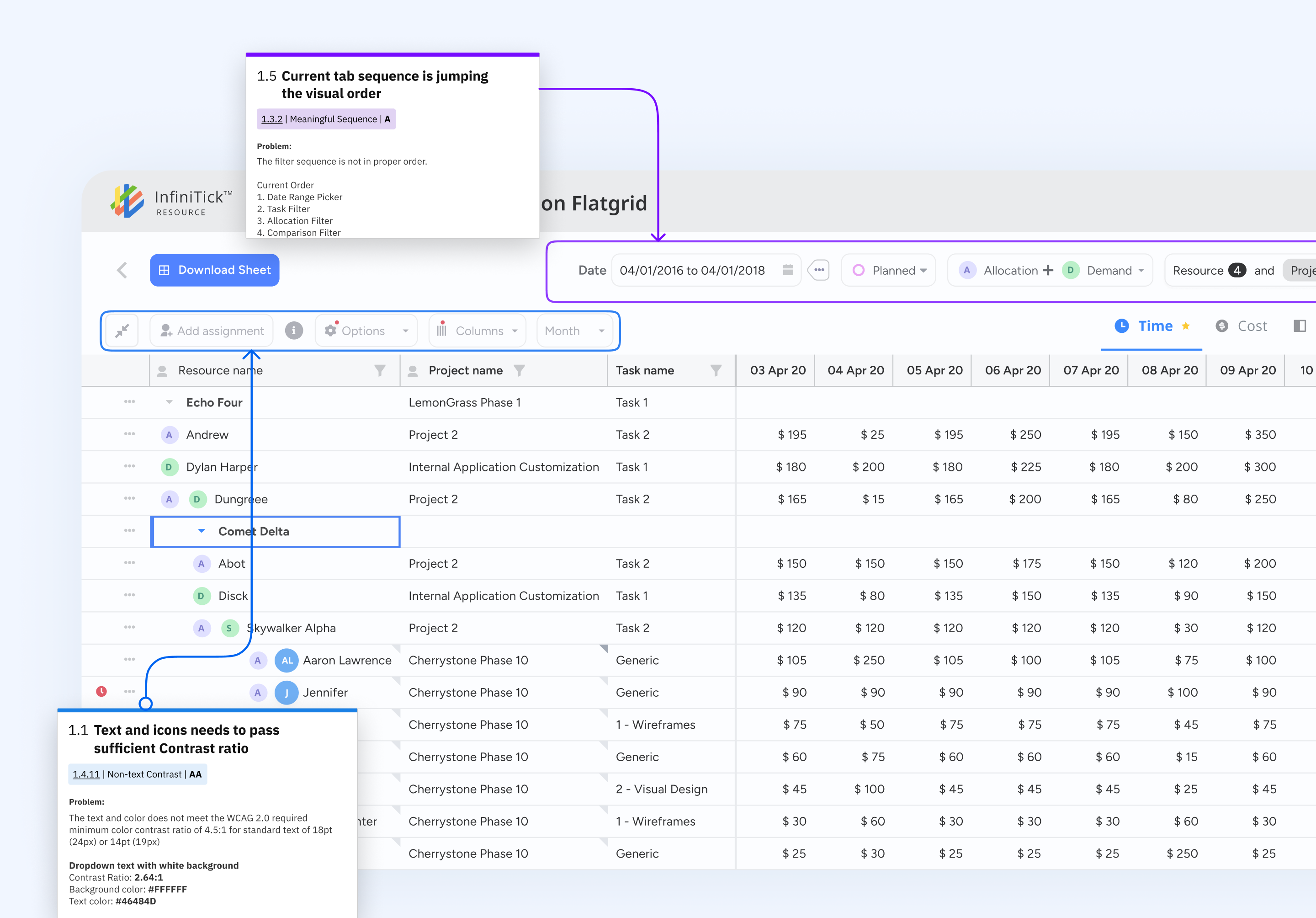Click the info icon next to Add assignment
The height and width of the screenshot is (918, 1316).
pyautogui.click(x=293, y=331)
